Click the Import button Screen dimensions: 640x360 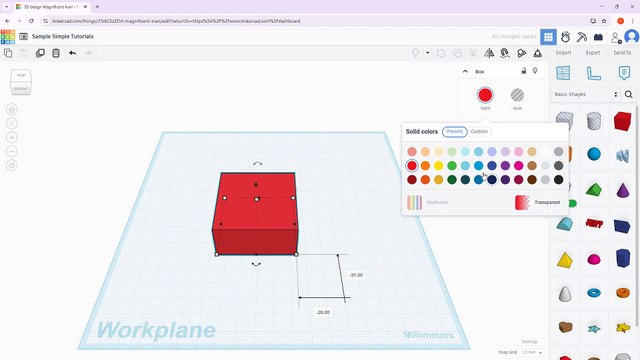tap(563, 53)
